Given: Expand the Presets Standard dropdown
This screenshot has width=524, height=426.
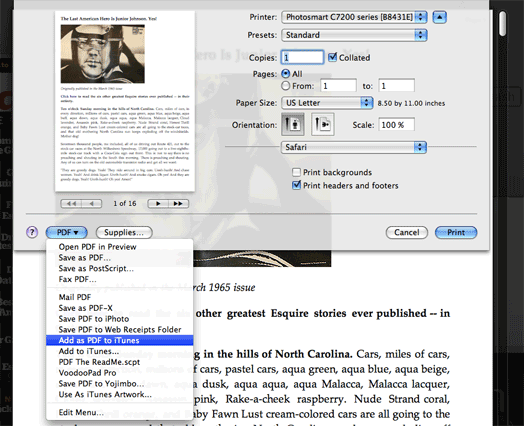Looking at the screenshot, I should (354, 35).
